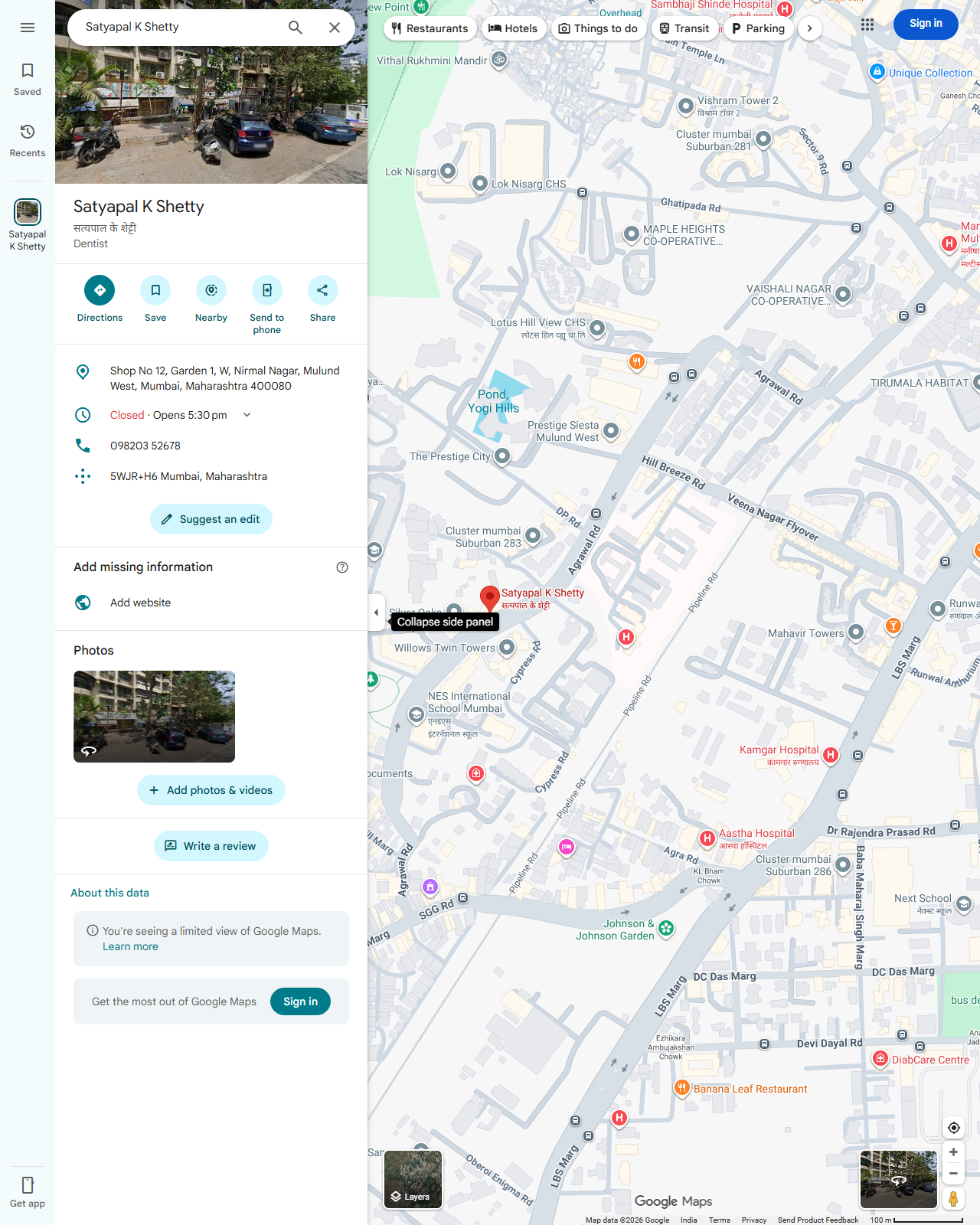The height and width of the screenshot is (1225, 980).
Task: Collapse the side panel arrow
Action: pos(376,612)
